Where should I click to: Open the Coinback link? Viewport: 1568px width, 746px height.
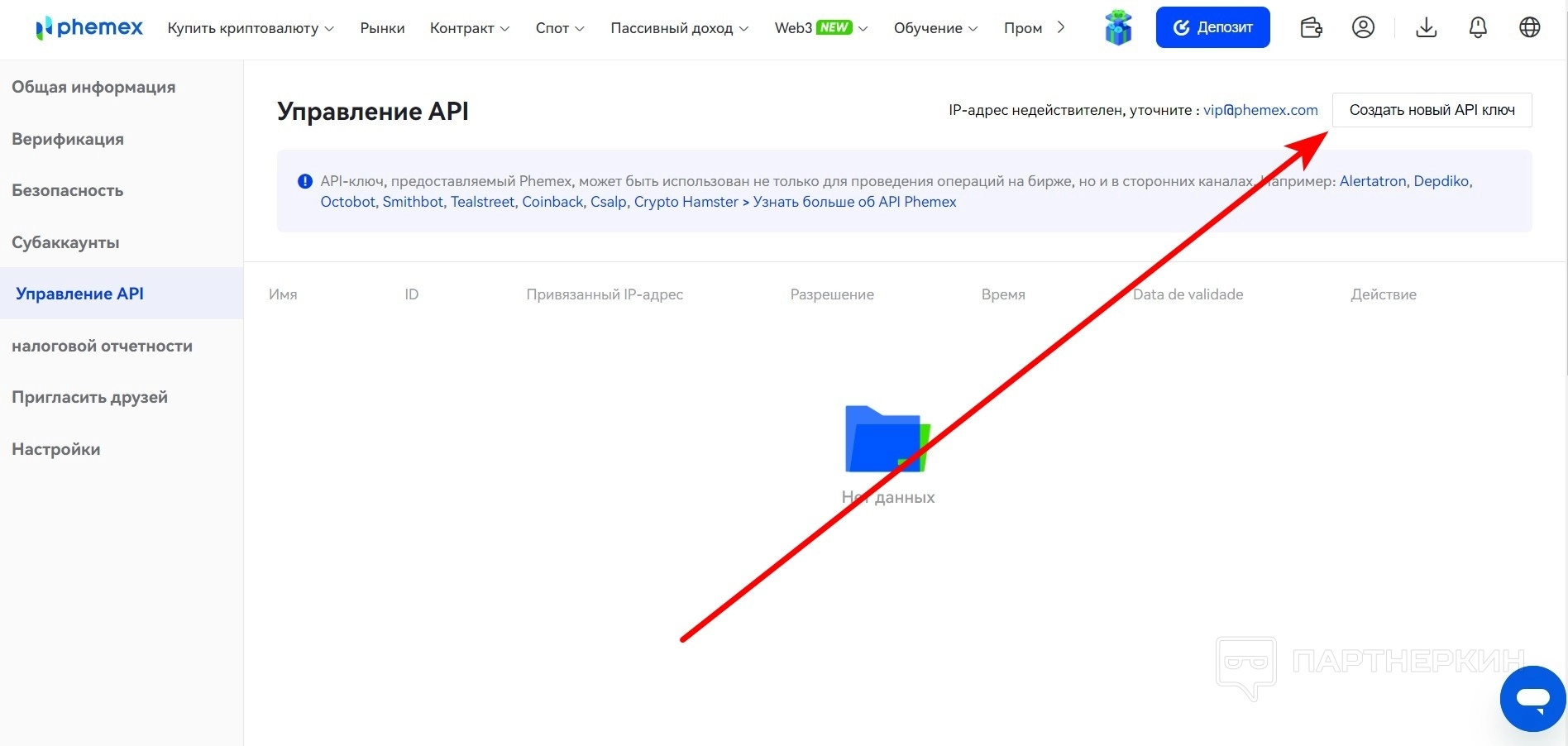coord(552,202)
